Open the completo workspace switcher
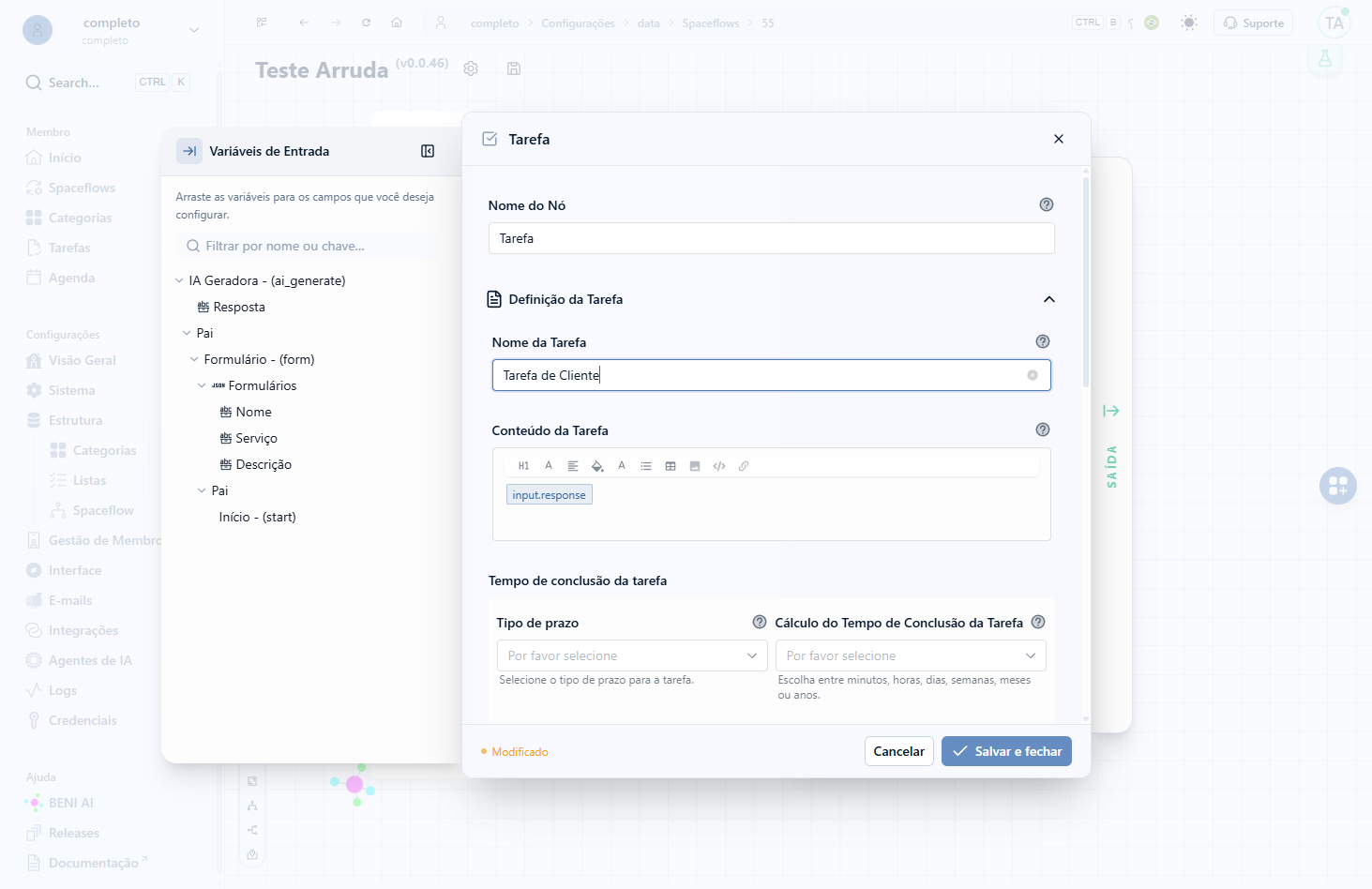 pos(112,30)
